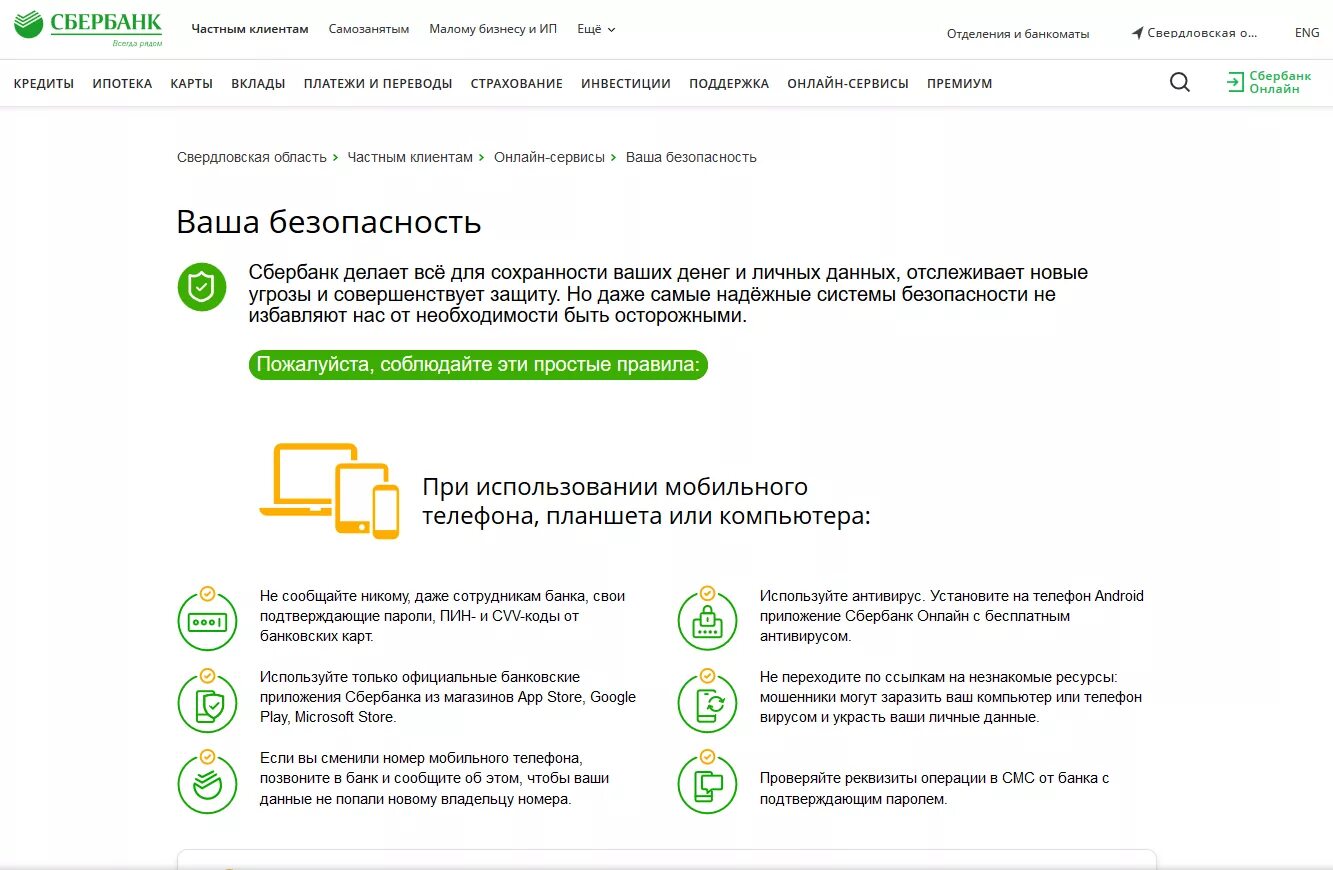1333x870 pixels.
Task: Click intro paragraph 'Сбербанк делает всё для сохранности'
Action: (x=668, y=294)
